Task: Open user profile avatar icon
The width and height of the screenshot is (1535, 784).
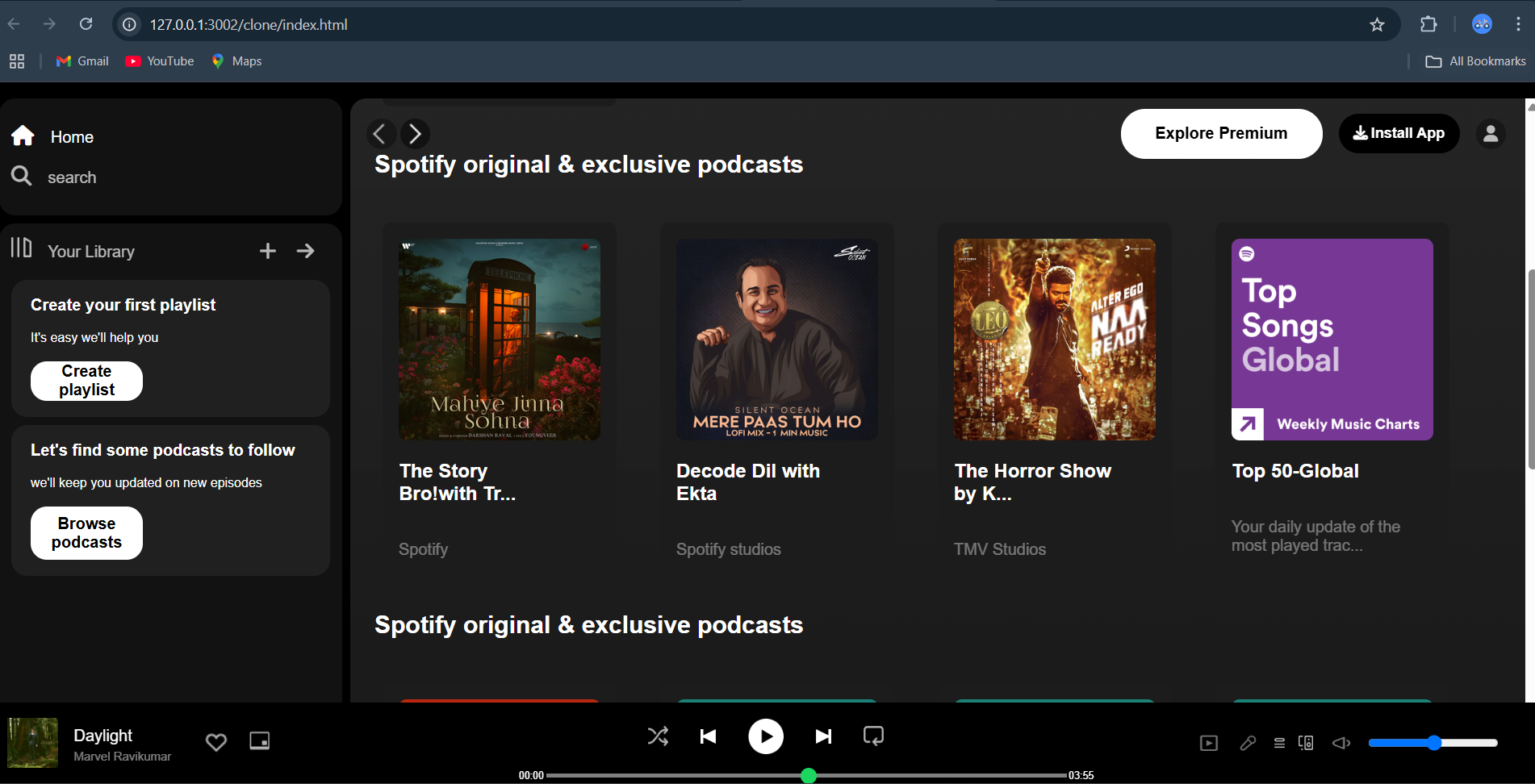Action: [1491, 133]
